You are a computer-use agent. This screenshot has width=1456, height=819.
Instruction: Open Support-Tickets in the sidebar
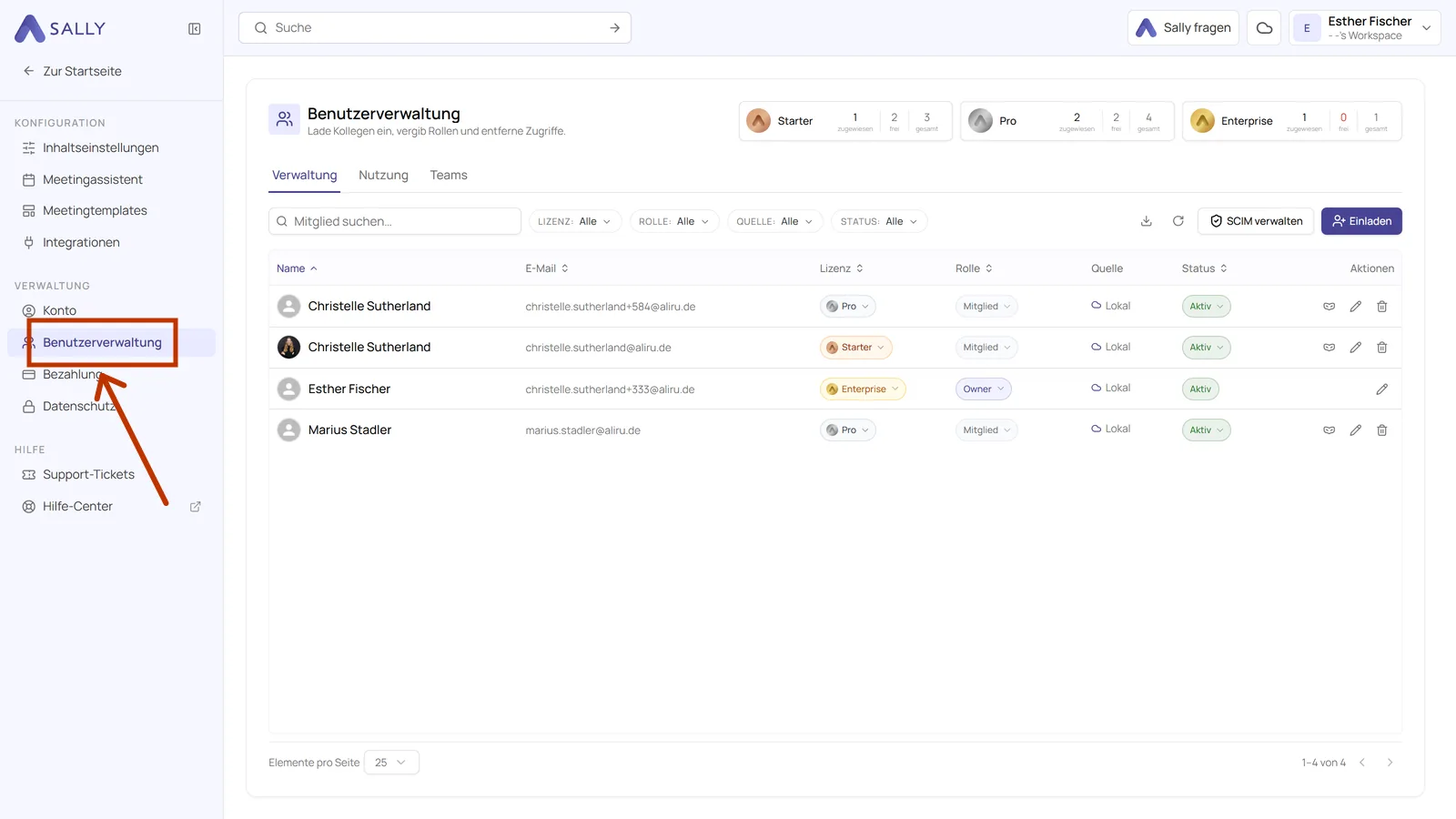(111, 475)
